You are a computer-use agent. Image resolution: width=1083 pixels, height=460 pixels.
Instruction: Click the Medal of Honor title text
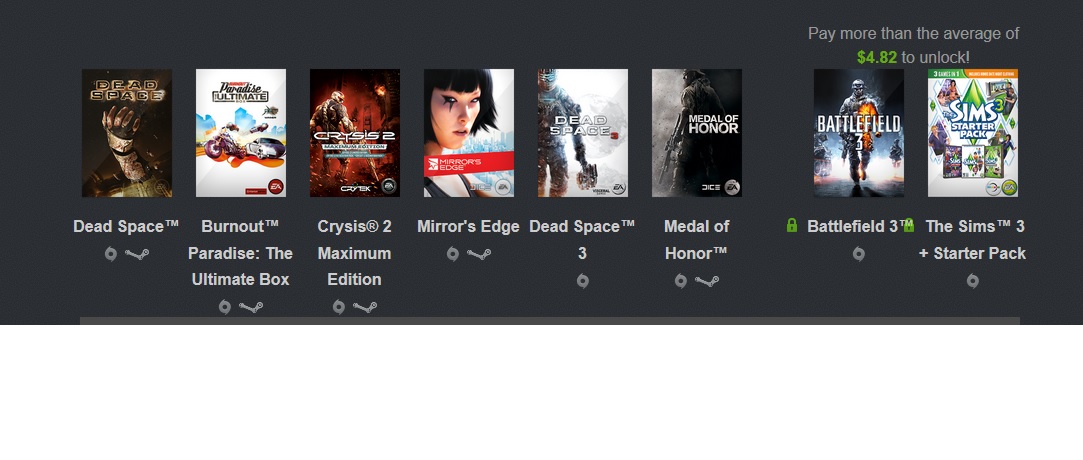(x=696, y=240)
